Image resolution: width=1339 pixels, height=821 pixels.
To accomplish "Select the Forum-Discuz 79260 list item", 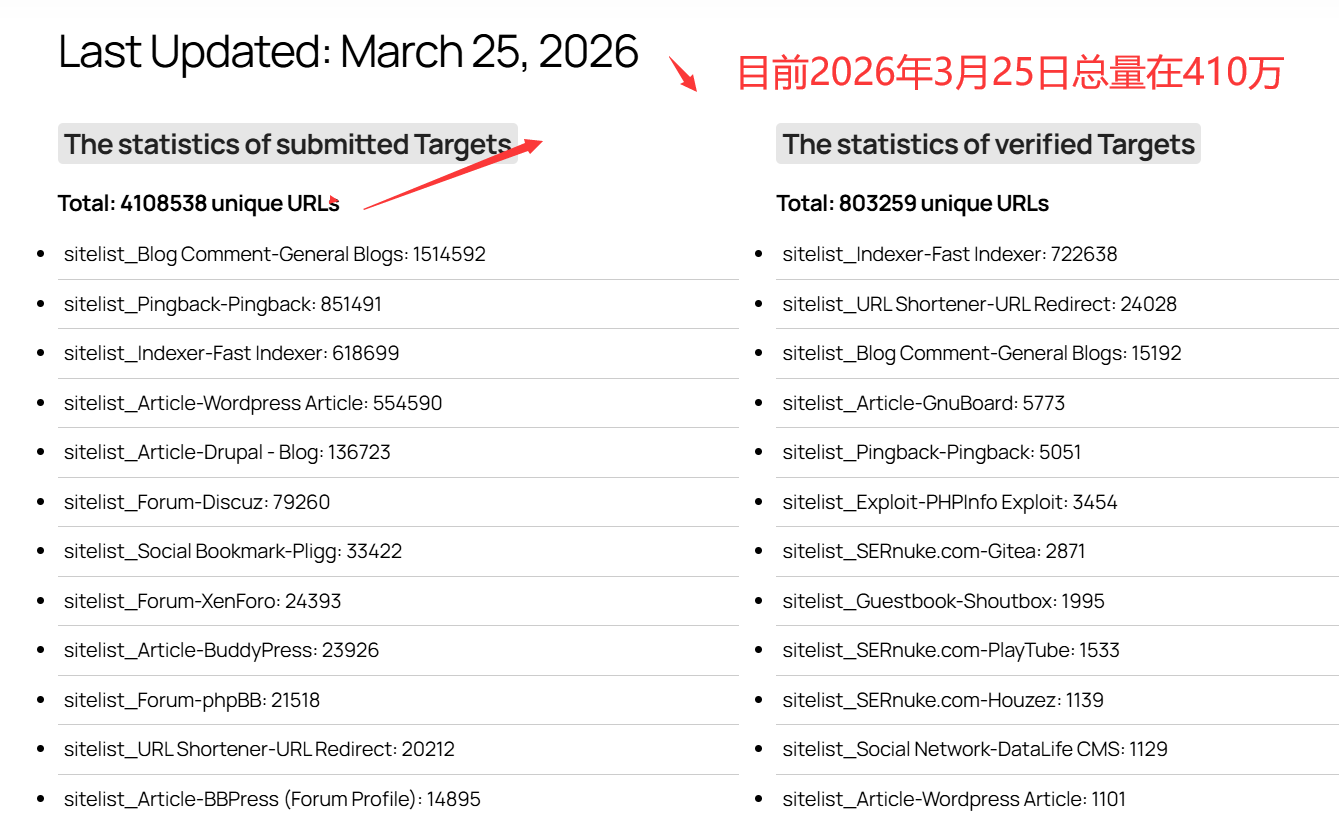I will click(x=196, y=502).
